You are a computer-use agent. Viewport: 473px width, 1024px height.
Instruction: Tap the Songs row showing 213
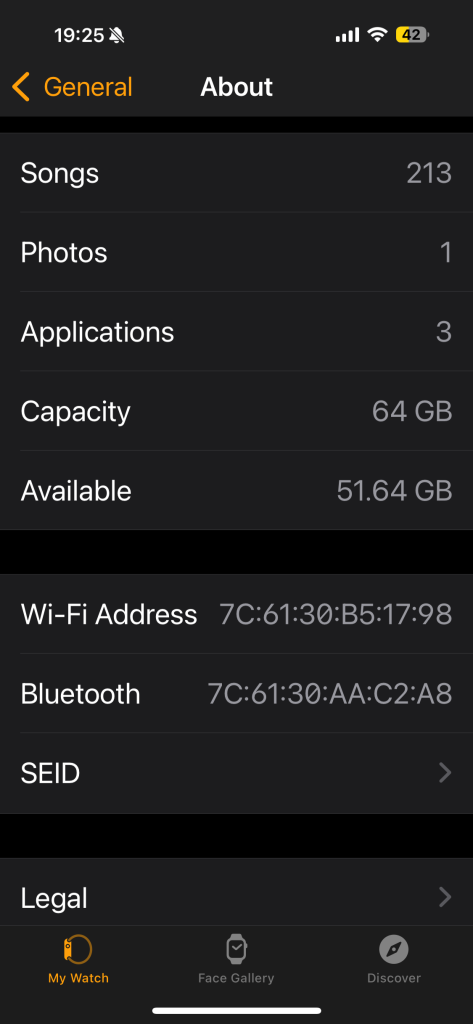tap(236, 173)
